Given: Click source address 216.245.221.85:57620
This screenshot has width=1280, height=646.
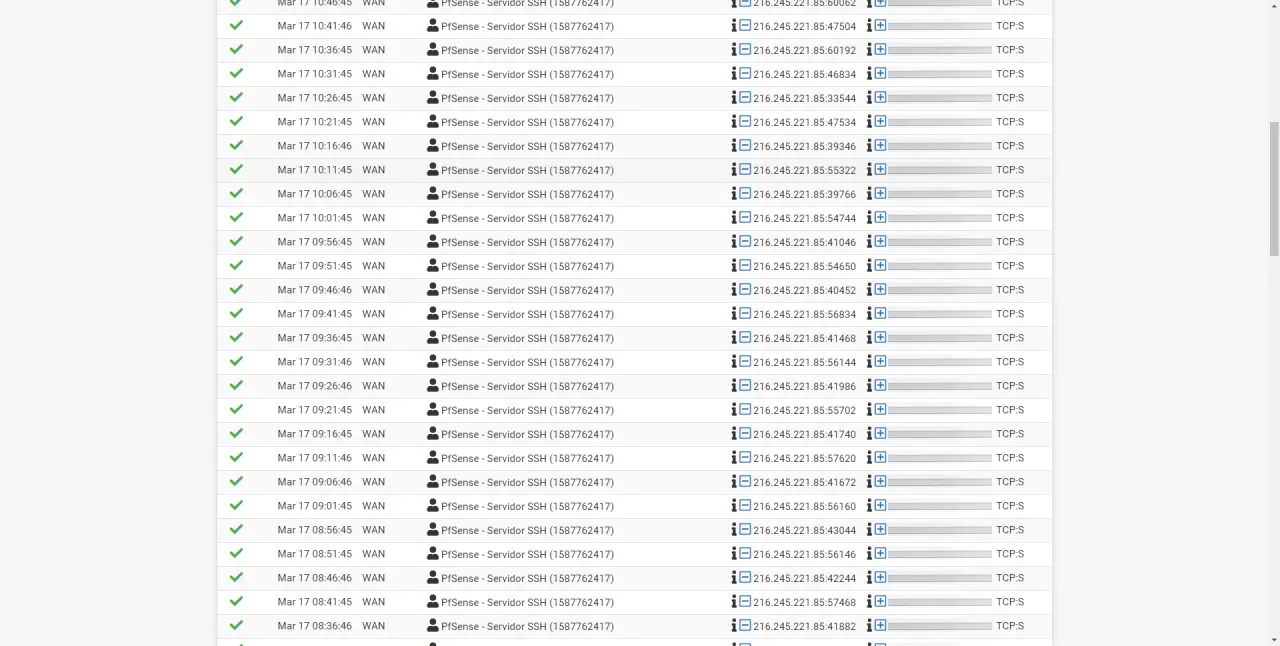Looking at the screenshot, I should click(x=804, y=458).
